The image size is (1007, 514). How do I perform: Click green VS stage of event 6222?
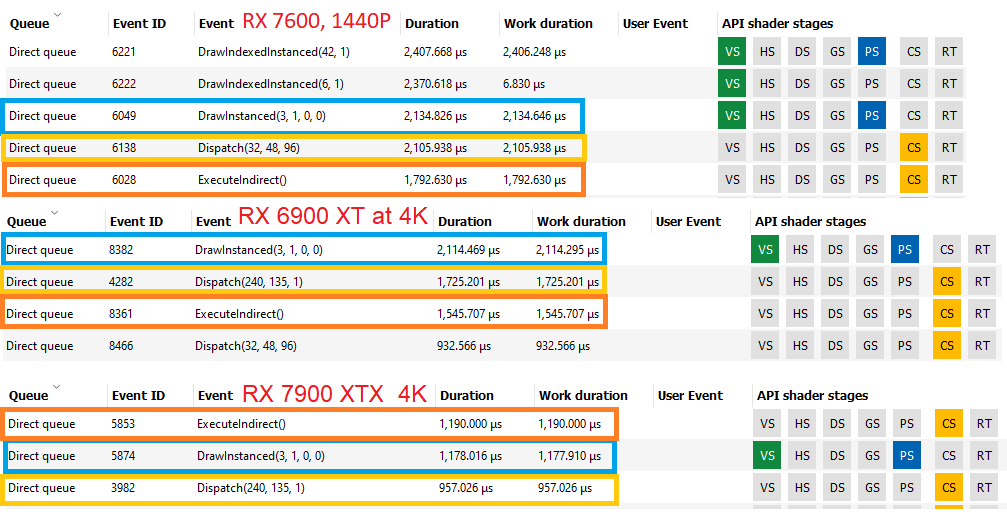pyautogui.click(x=732, y=84)
